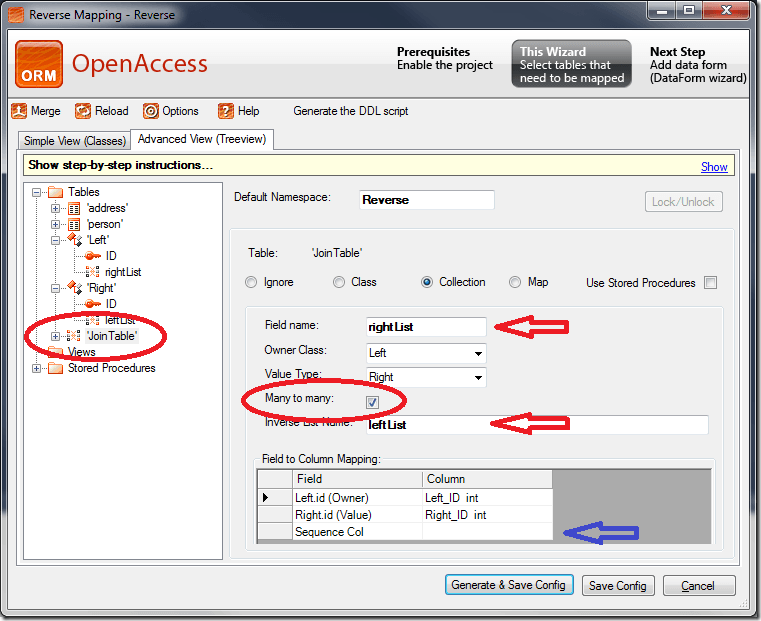
Task: Select the Collection radio button
Action: coord(427,282)
